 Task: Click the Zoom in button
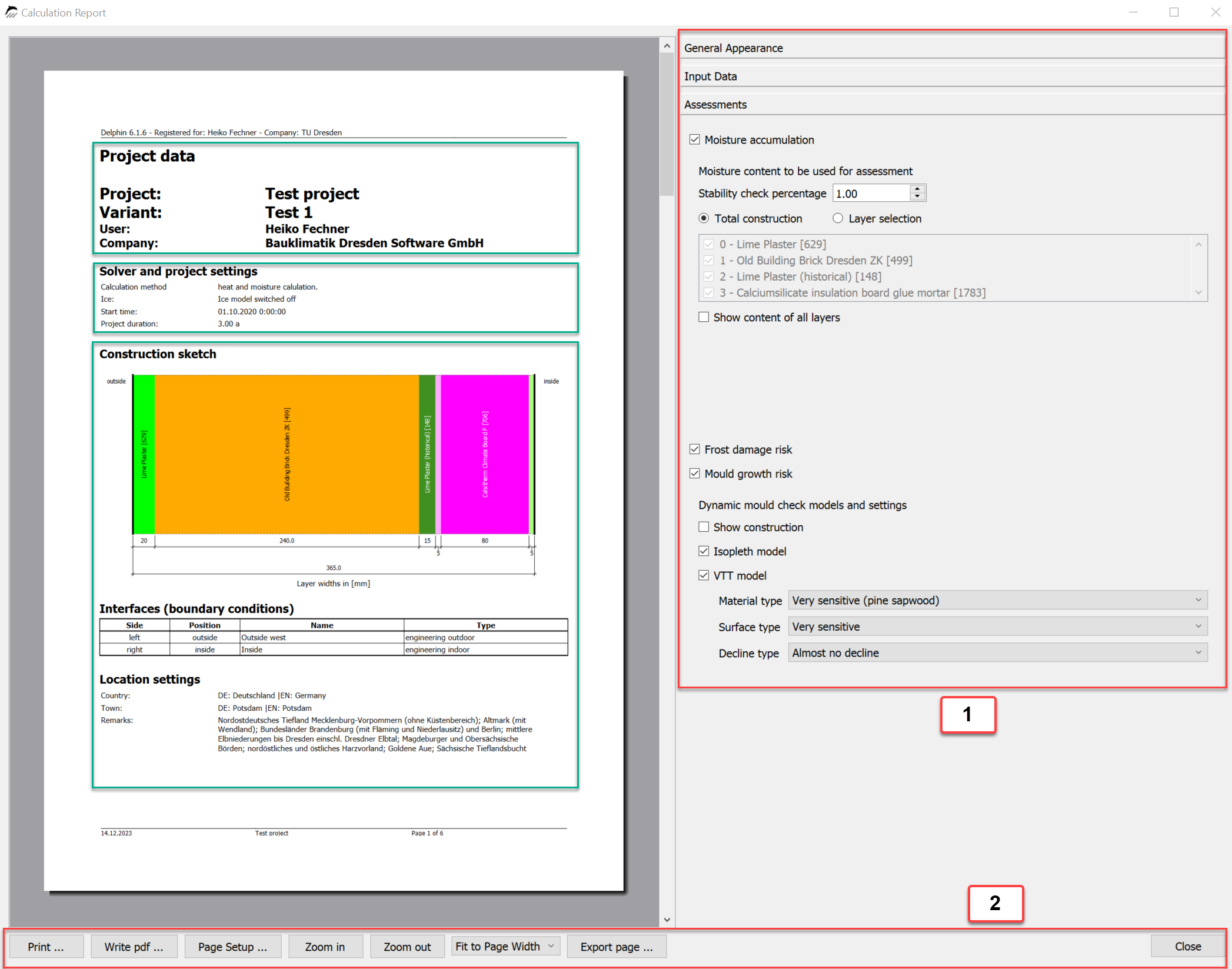(325, 947)
